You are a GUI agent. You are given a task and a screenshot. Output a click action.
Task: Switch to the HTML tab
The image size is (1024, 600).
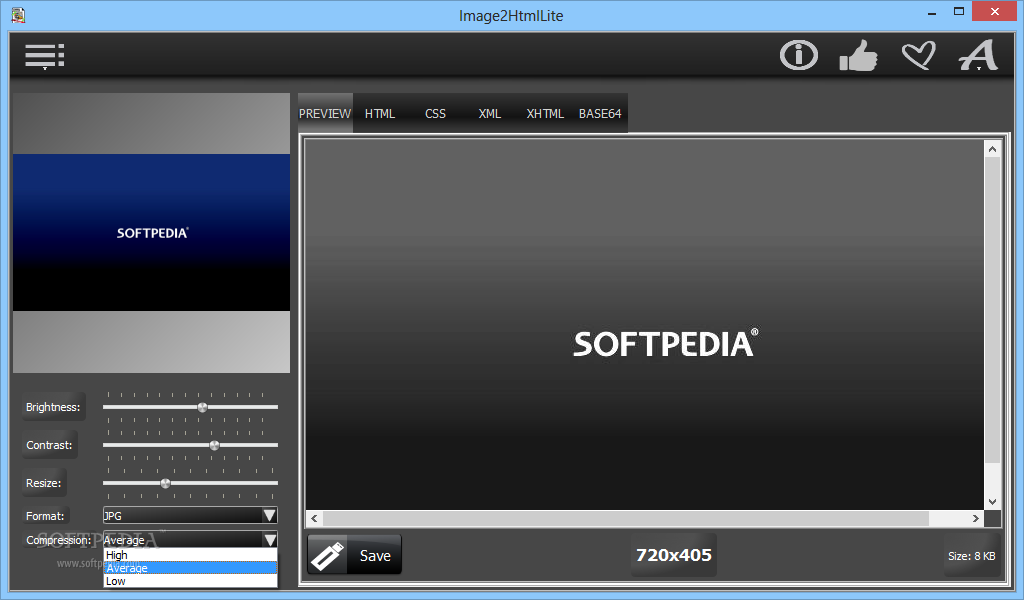coord(379,114)
